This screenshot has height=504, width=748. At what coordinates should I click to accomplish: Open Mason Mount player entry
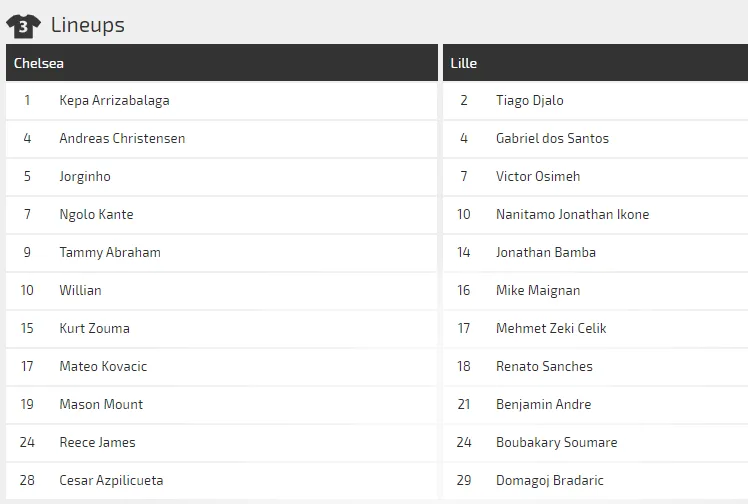coord(101,404)
